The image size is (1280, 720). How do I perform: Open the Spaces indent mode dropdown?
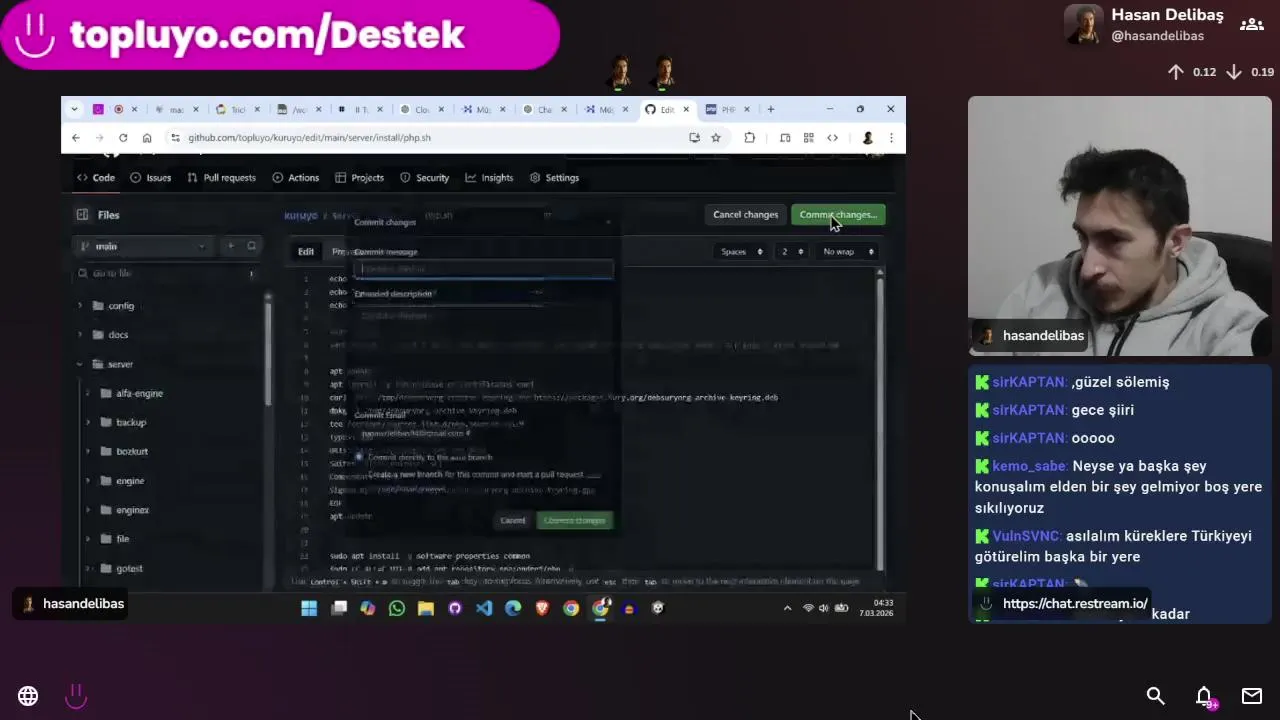[x=741, y=252]
